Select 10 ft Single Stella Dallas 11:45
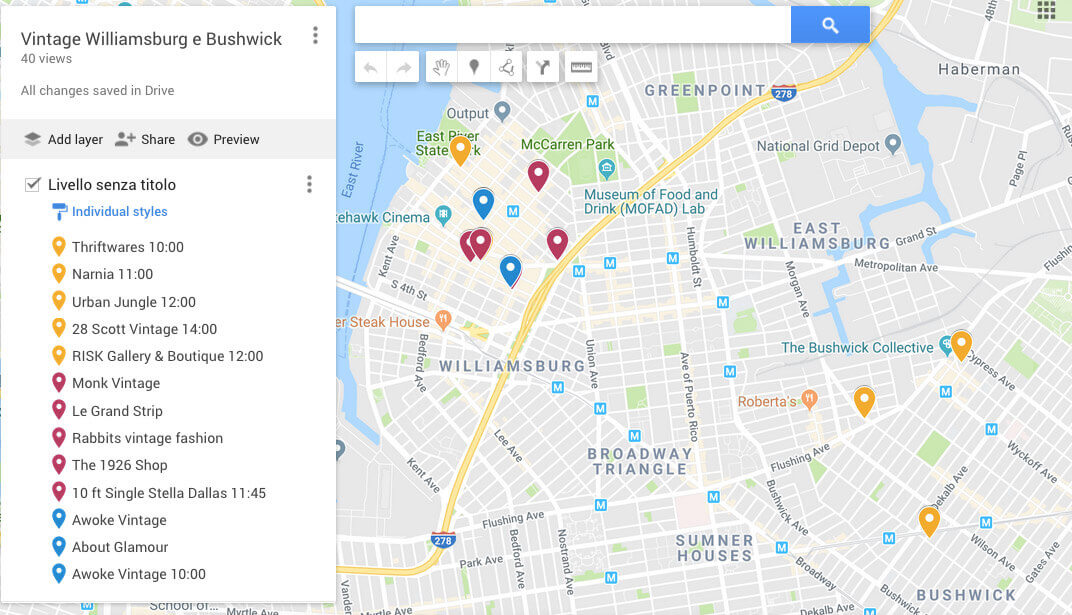This screenshot has width=1072, height=615. [169, 493]
